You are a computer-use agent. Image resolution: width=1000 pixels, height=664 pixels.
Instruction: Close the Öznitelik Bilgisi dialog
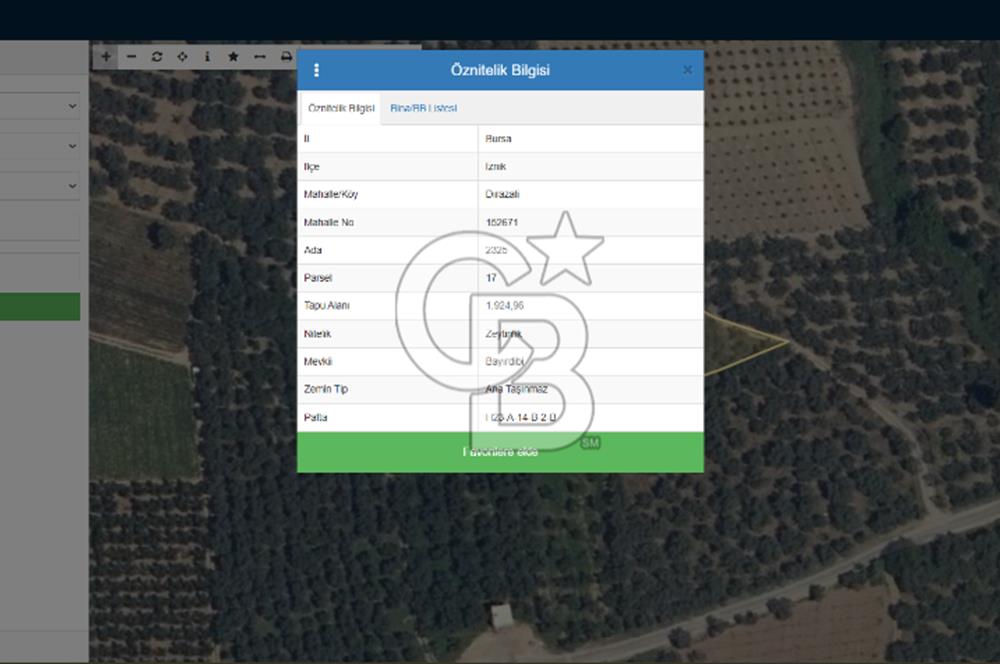(688, 70)
